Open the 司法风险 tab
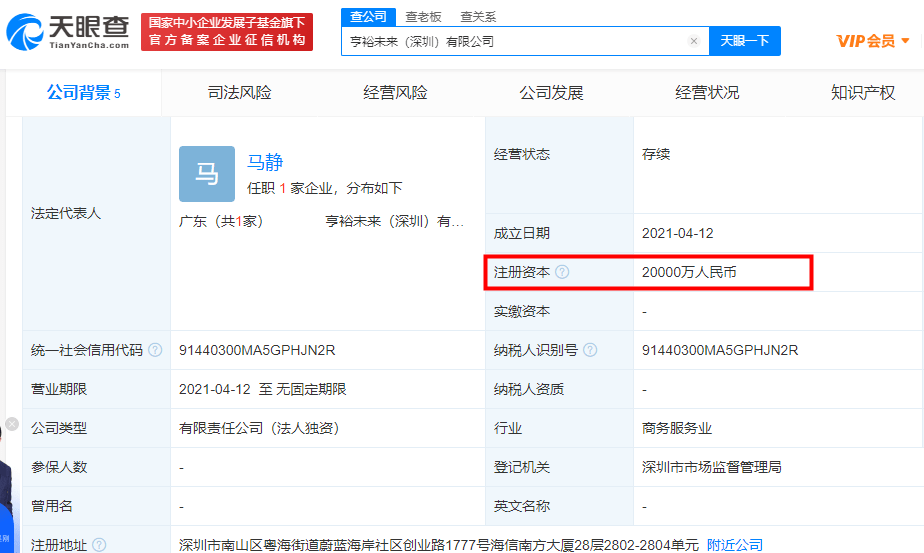This screenshot has height=553, width=924. coord(239,93)
